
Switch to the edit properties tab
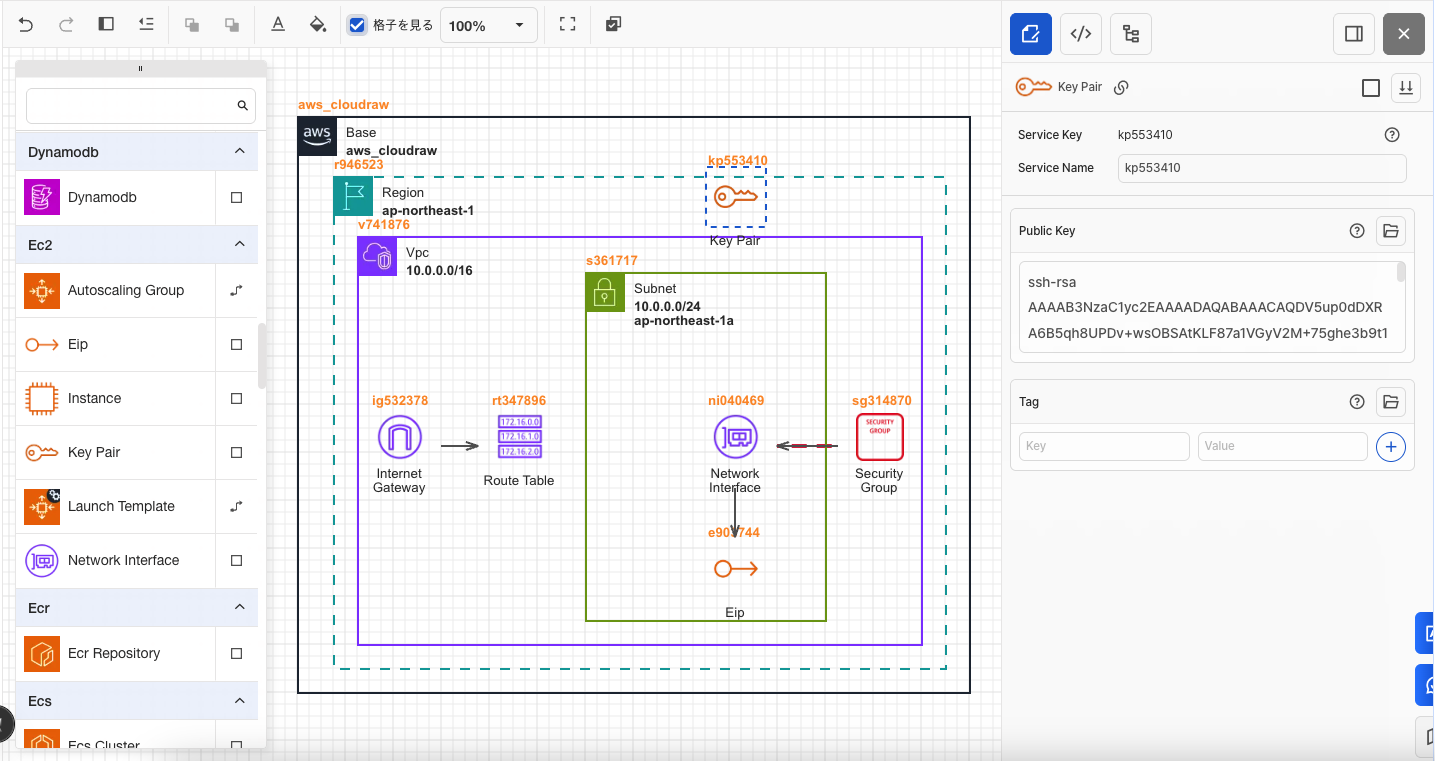tap(1030, 34)
